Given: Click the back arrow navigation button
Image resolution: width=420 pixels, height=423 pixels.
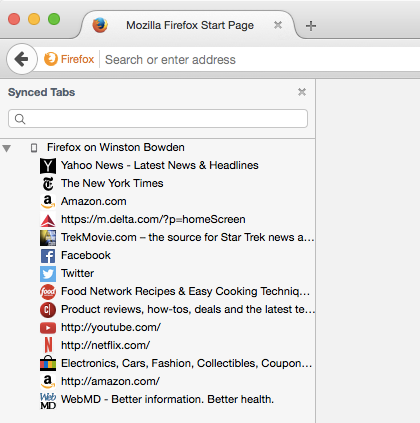Looking at the screenshot, I should pyautogui.click(x=22, y=59).
